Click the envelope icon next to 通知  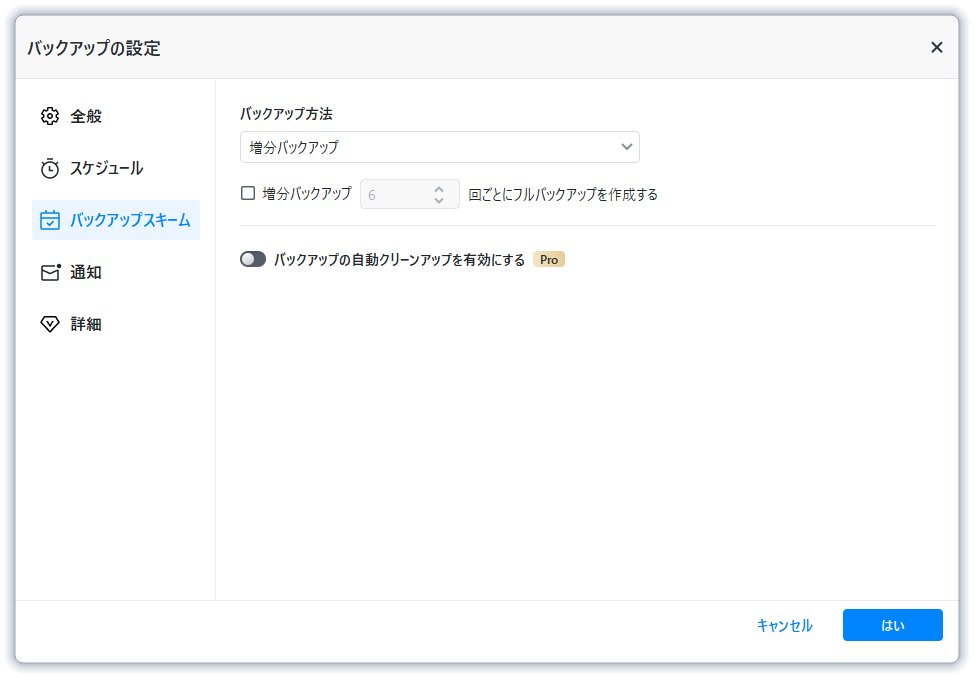coord(49,272)
